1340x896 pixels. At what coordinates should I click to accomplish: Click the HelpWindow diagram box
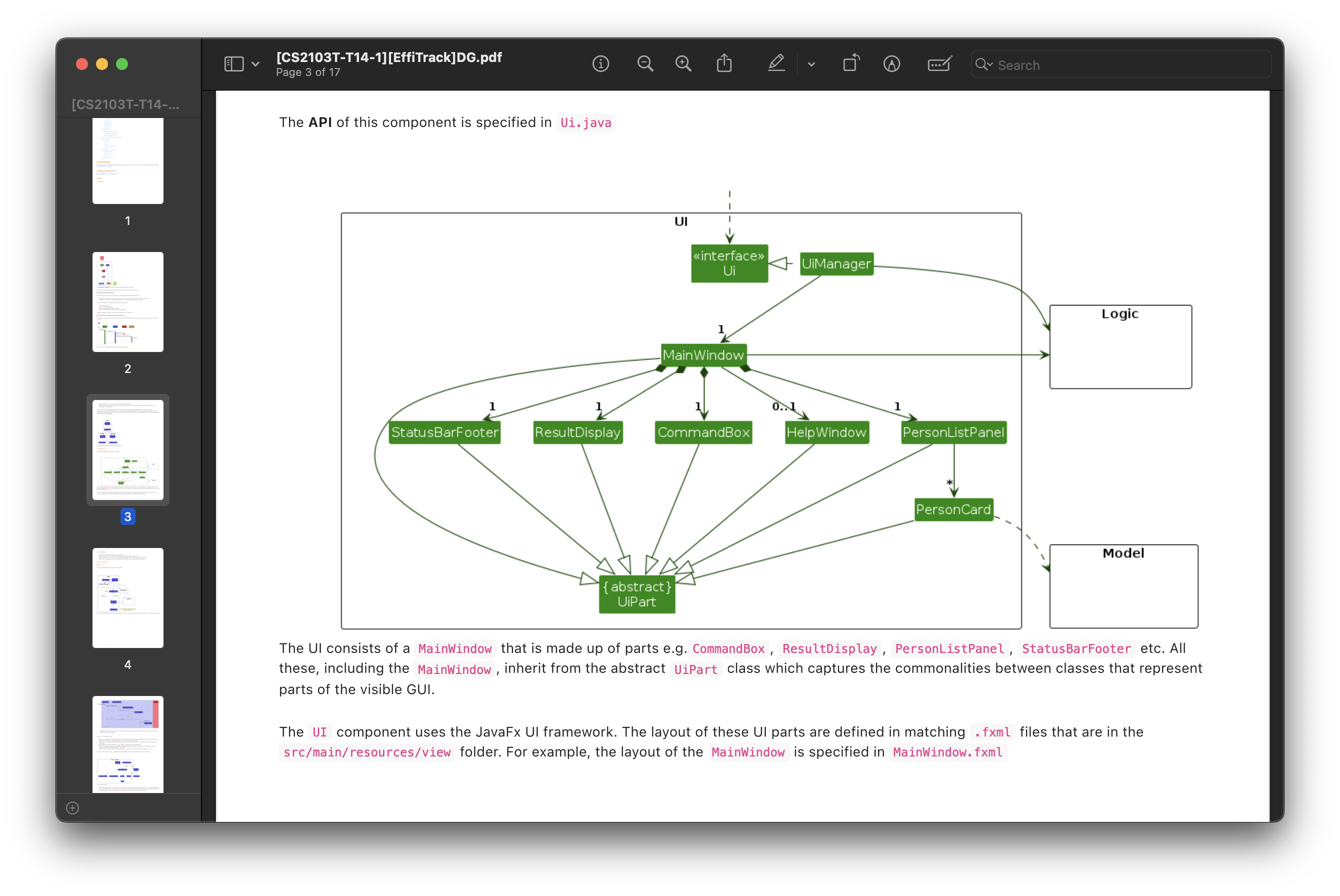(827, 432)
